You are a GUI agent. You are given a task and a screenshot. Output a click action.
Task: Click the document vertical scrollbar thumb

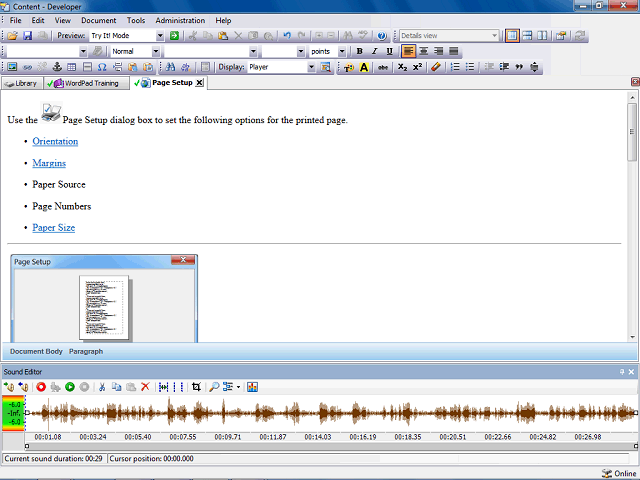pyautogui.click(x=632, y=132)
